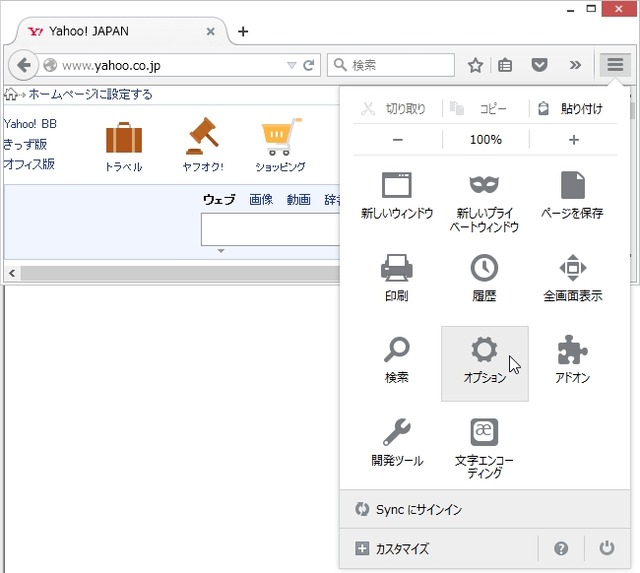Select the ウェブ search tab

pos(219,199)
